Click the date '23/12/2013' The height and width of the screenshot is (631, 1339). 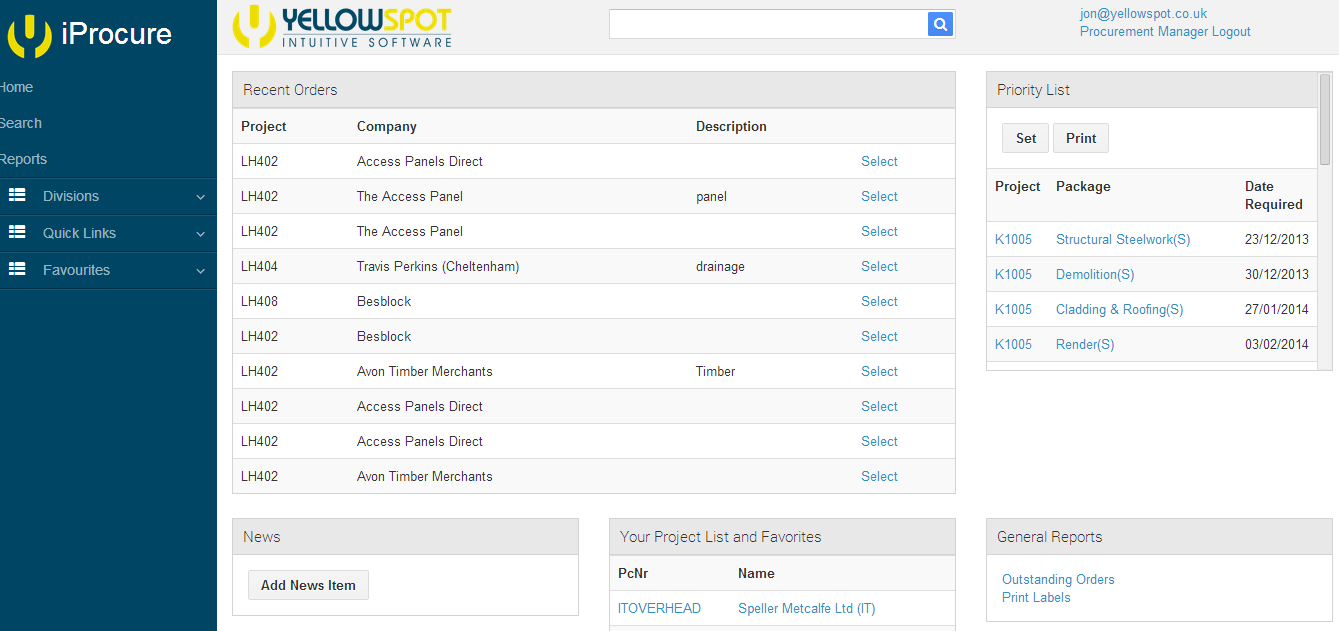(x=1276, y=239)
